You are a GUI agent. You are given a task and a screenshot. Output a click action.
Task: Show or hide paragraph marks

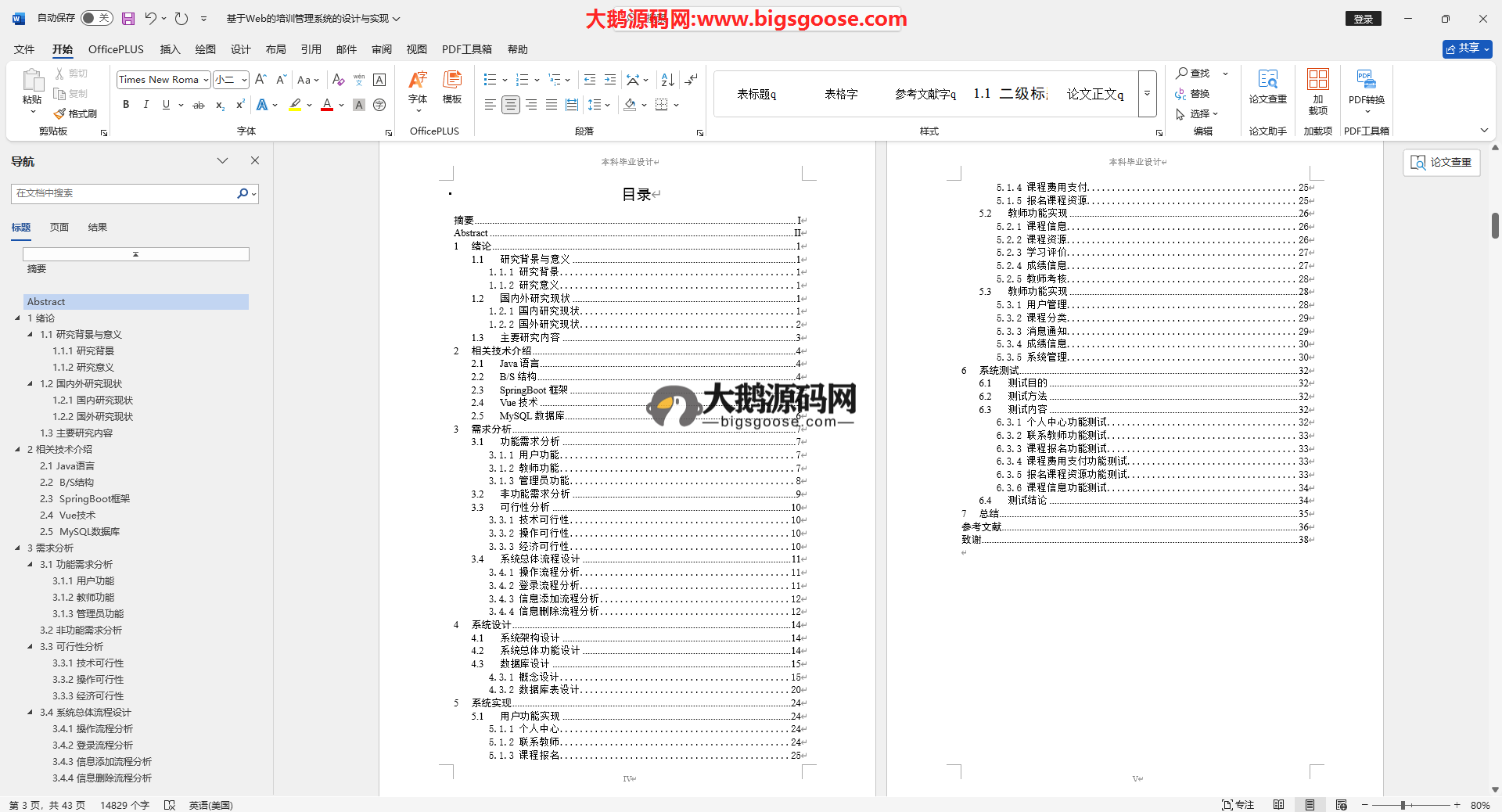691,80
